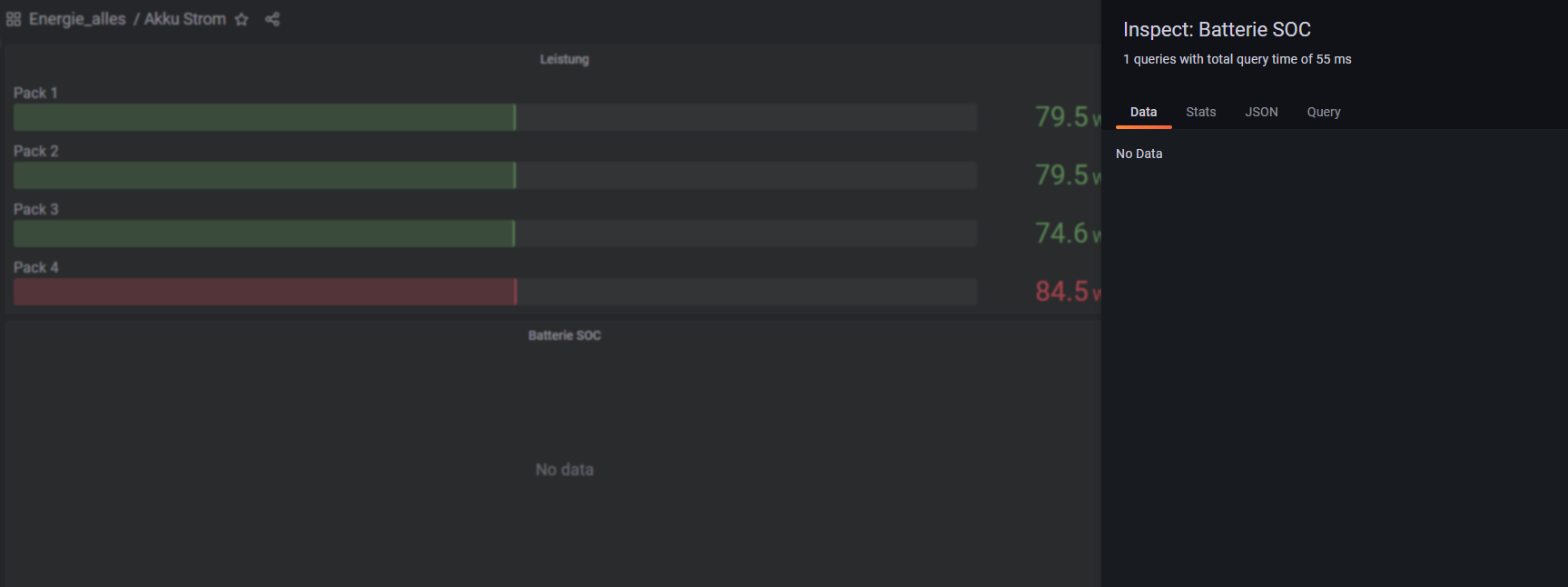1568x587 pixels.
Task: Click the share dashboard icon
Action: coord(272,19)
